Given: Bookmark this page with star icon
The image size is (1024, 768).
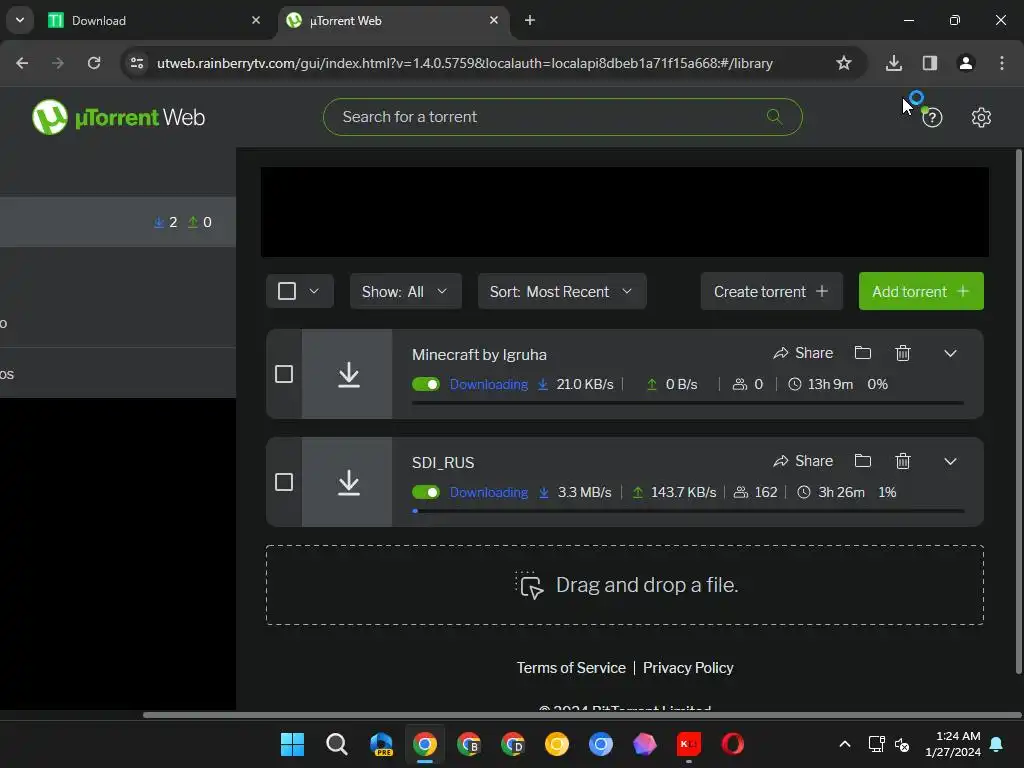Looking at the screenshot, I should tap(844, 63).
